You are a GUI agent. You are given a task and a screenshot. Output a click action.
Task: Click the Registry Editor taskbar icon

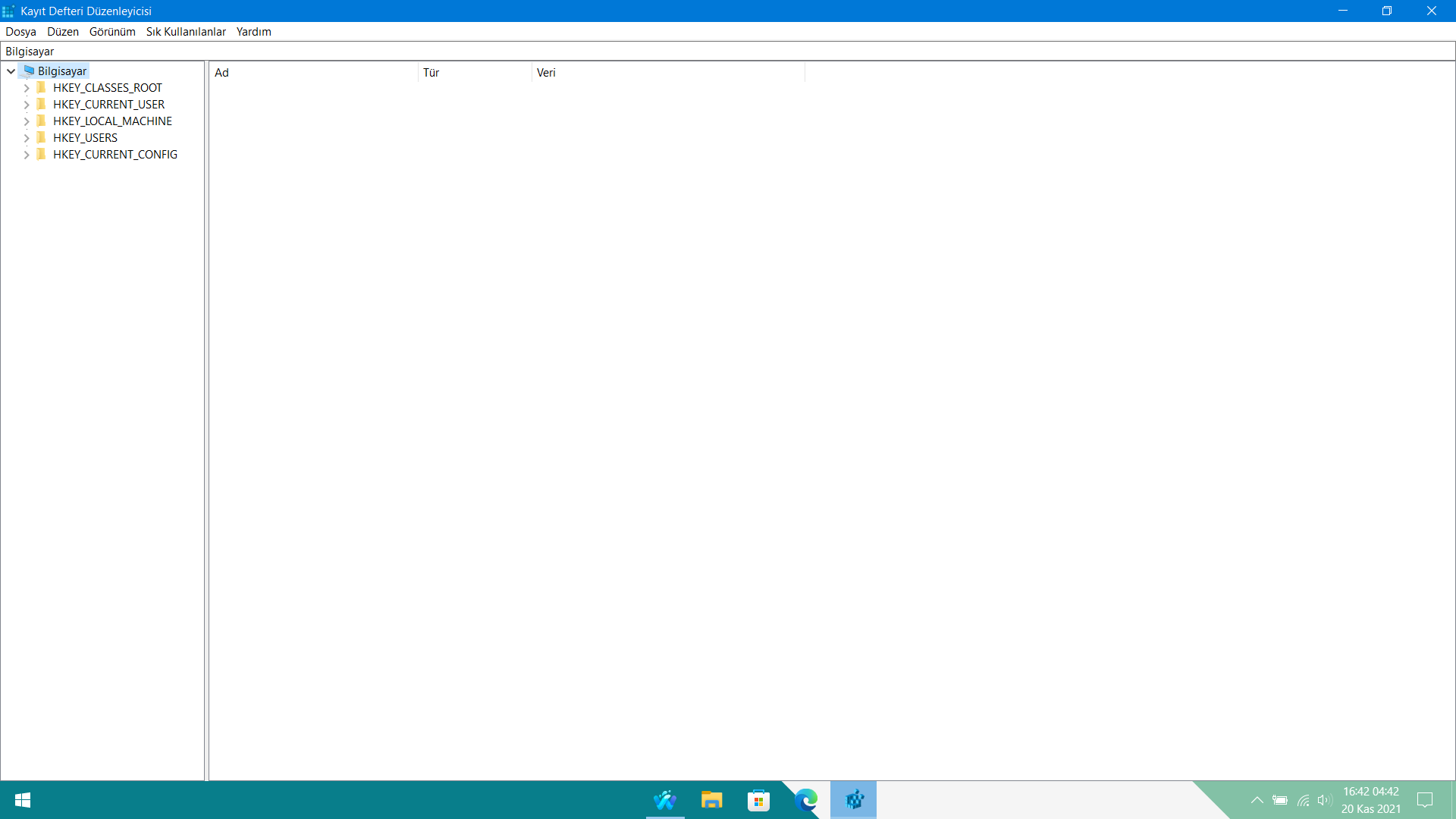click(x=854, y=800)
